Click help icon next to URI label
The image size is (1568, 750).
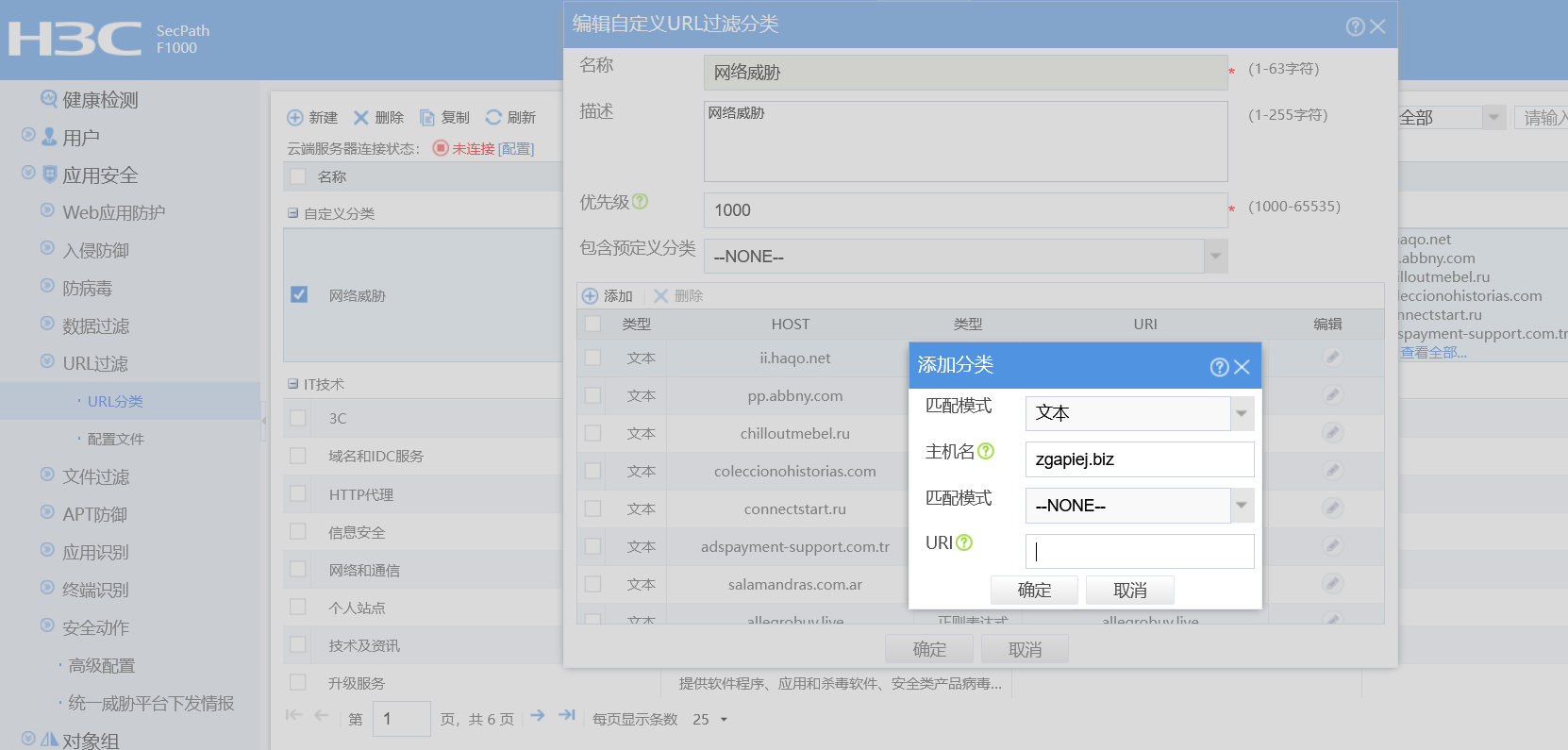click(x=963, y=542)
